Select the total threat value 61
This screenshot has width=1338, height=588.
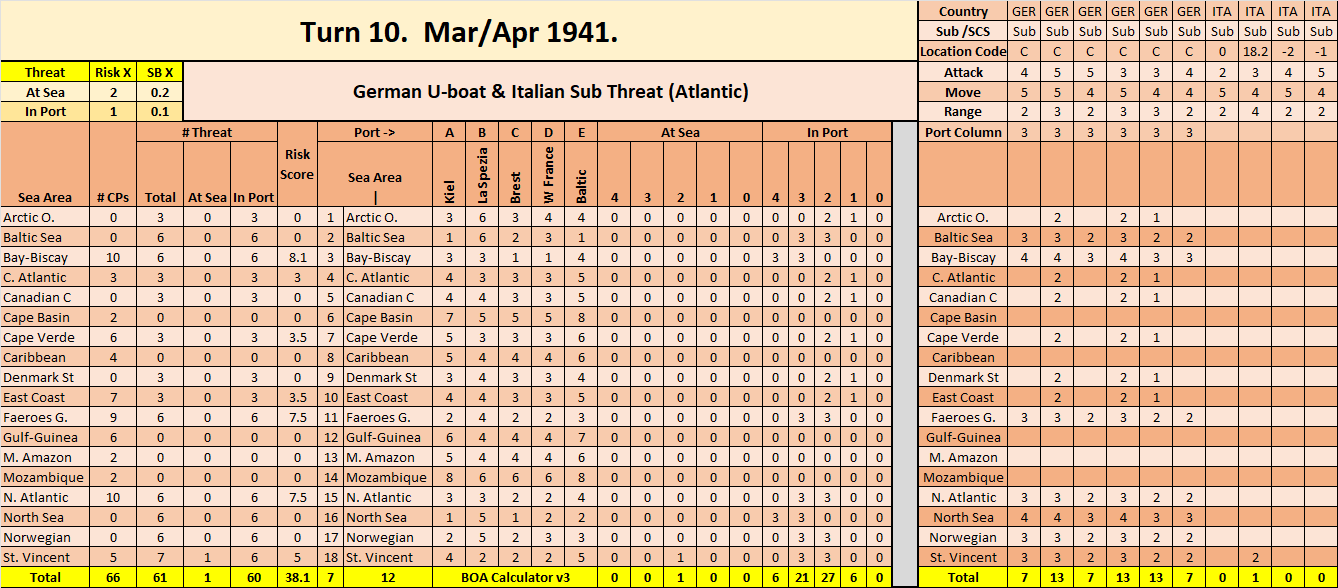click(x=160, y=577)
